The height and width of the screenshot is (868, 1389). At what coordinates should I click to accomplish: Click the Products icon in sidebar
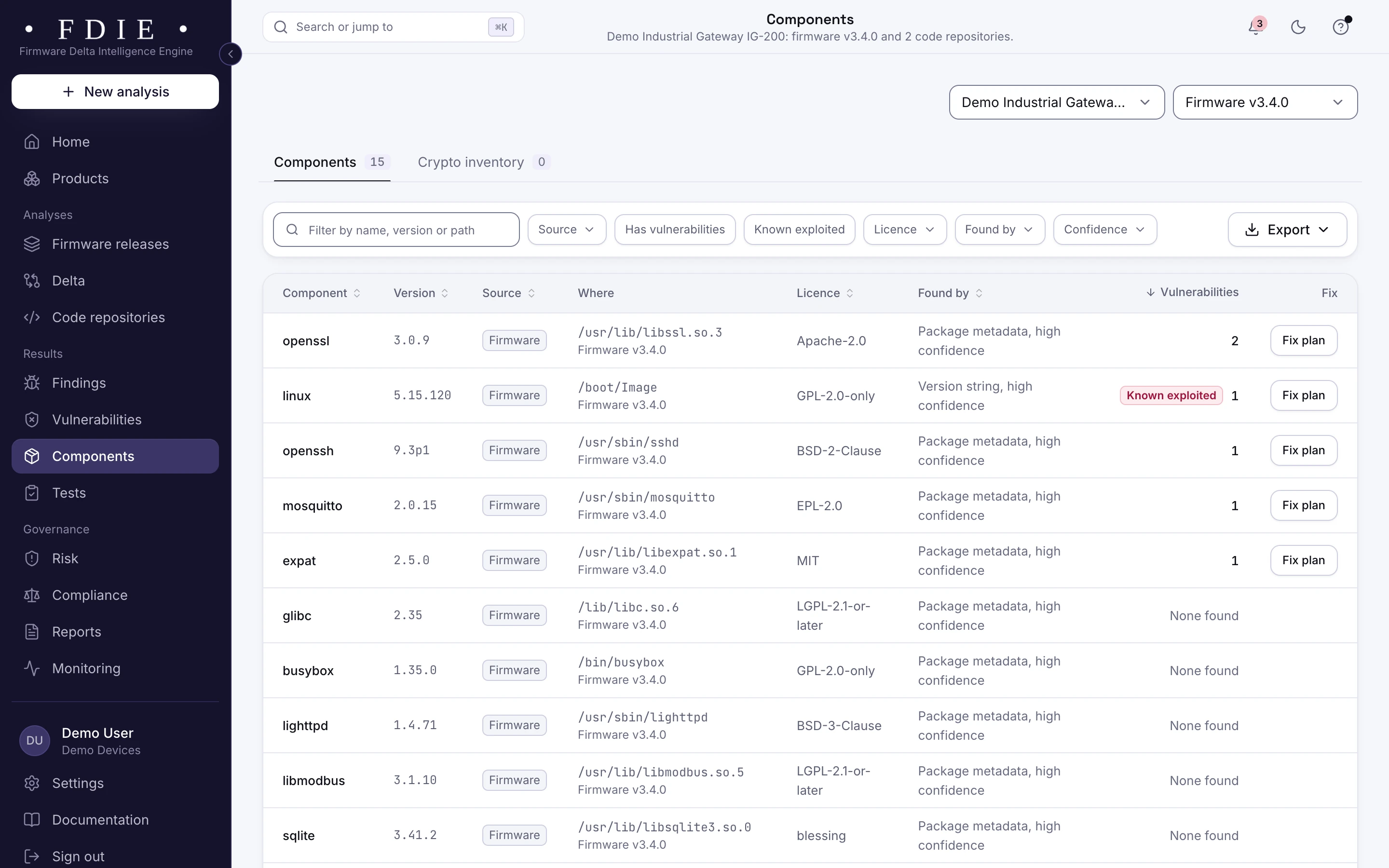pyautogui.click(x=32, y=178)
